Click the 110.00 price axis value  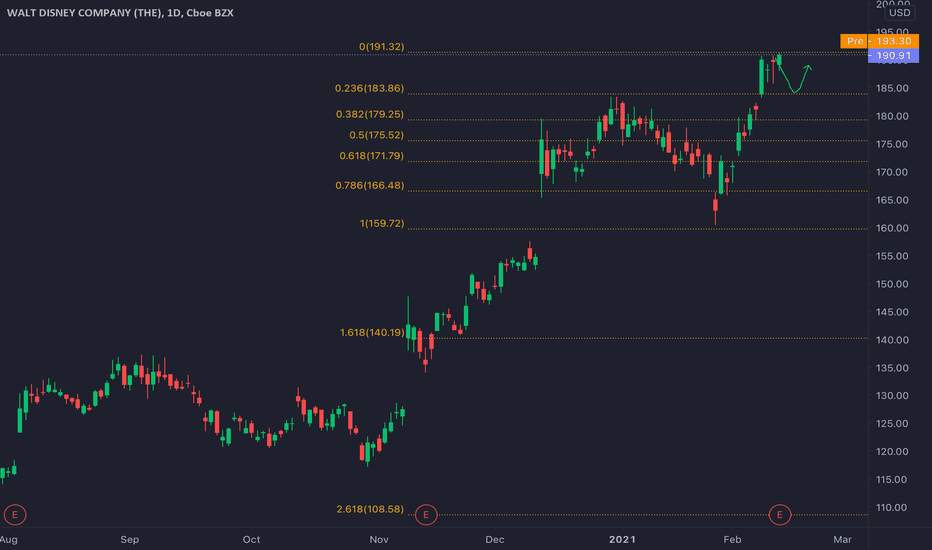[892, 508]
